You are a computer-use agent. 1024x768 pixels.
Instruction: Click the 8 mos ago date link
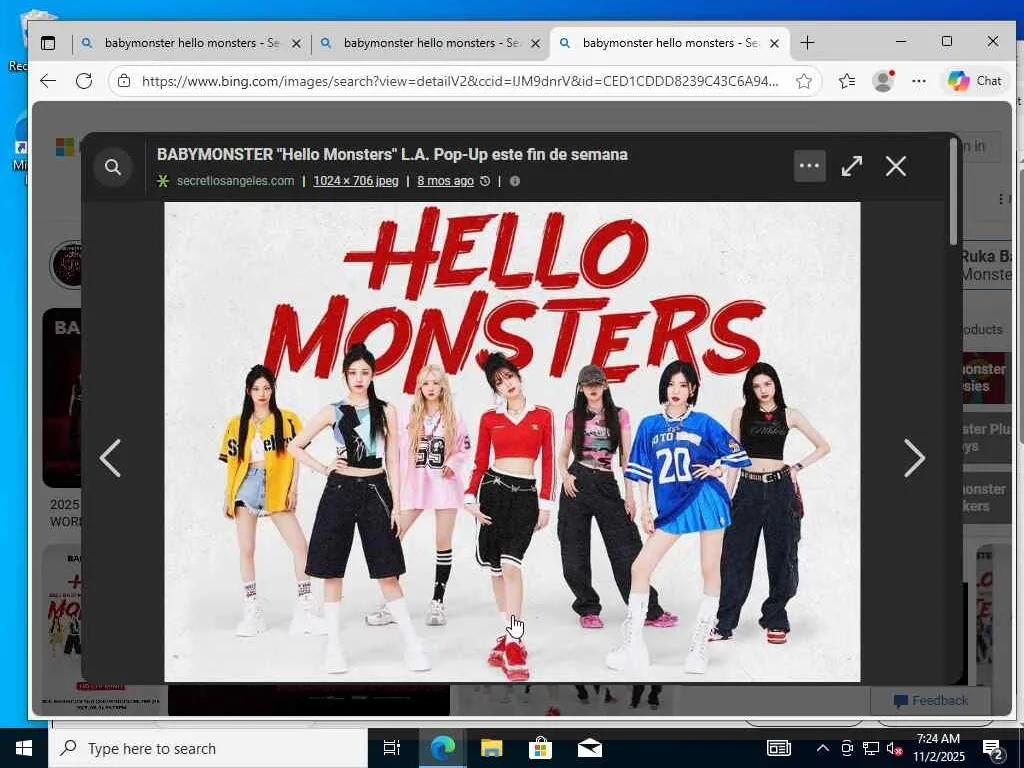(x=445, y=181)
